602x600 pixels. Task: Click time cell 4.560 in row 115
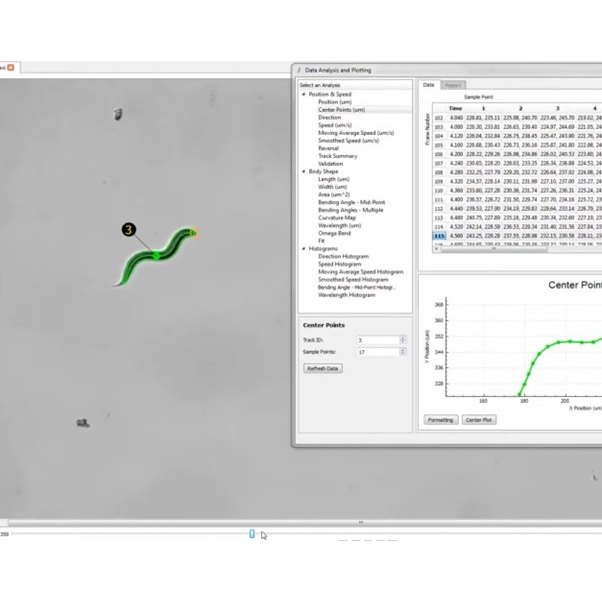pos(456,236)
